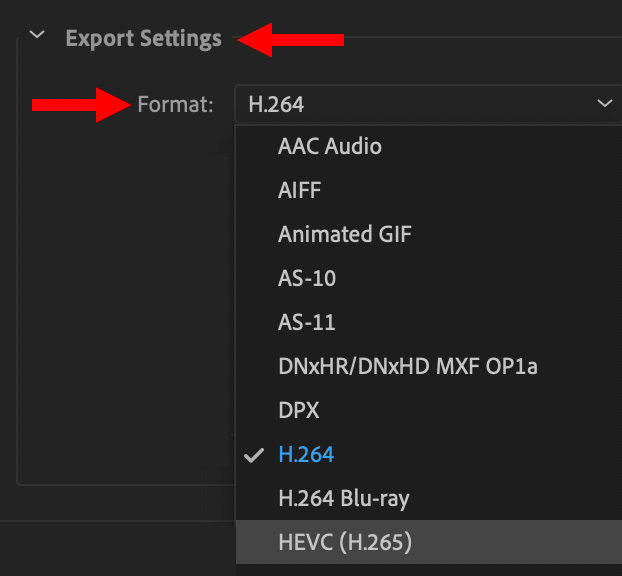The height and width of the screenshot is (576, 622).
Task: Select DNxHR/DNxHD MXF OP1a format
Action: pos(429,366)
